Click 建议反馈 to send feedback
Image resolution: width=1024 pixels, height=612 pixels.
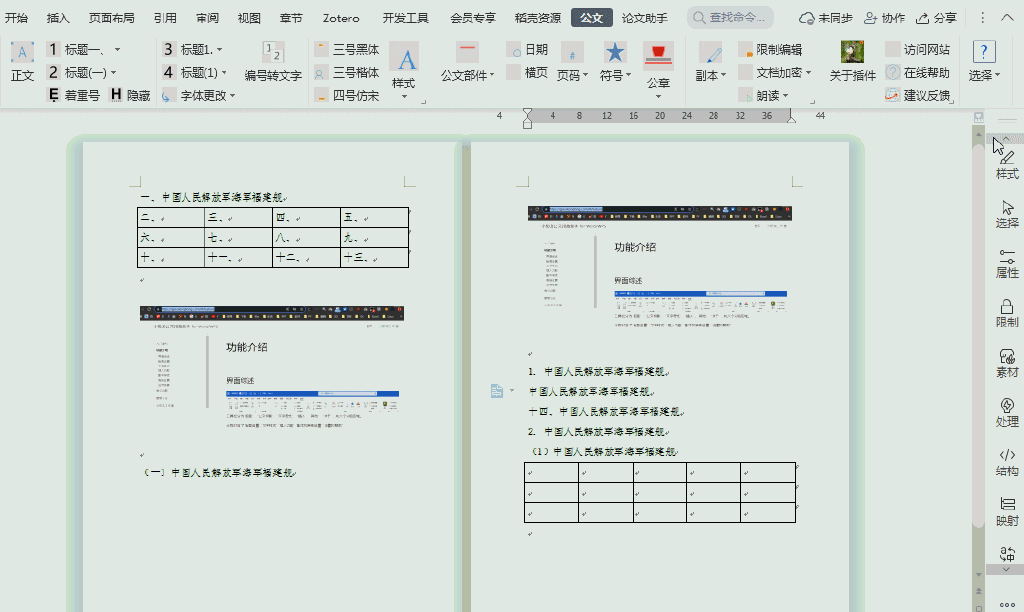point(918,95)
